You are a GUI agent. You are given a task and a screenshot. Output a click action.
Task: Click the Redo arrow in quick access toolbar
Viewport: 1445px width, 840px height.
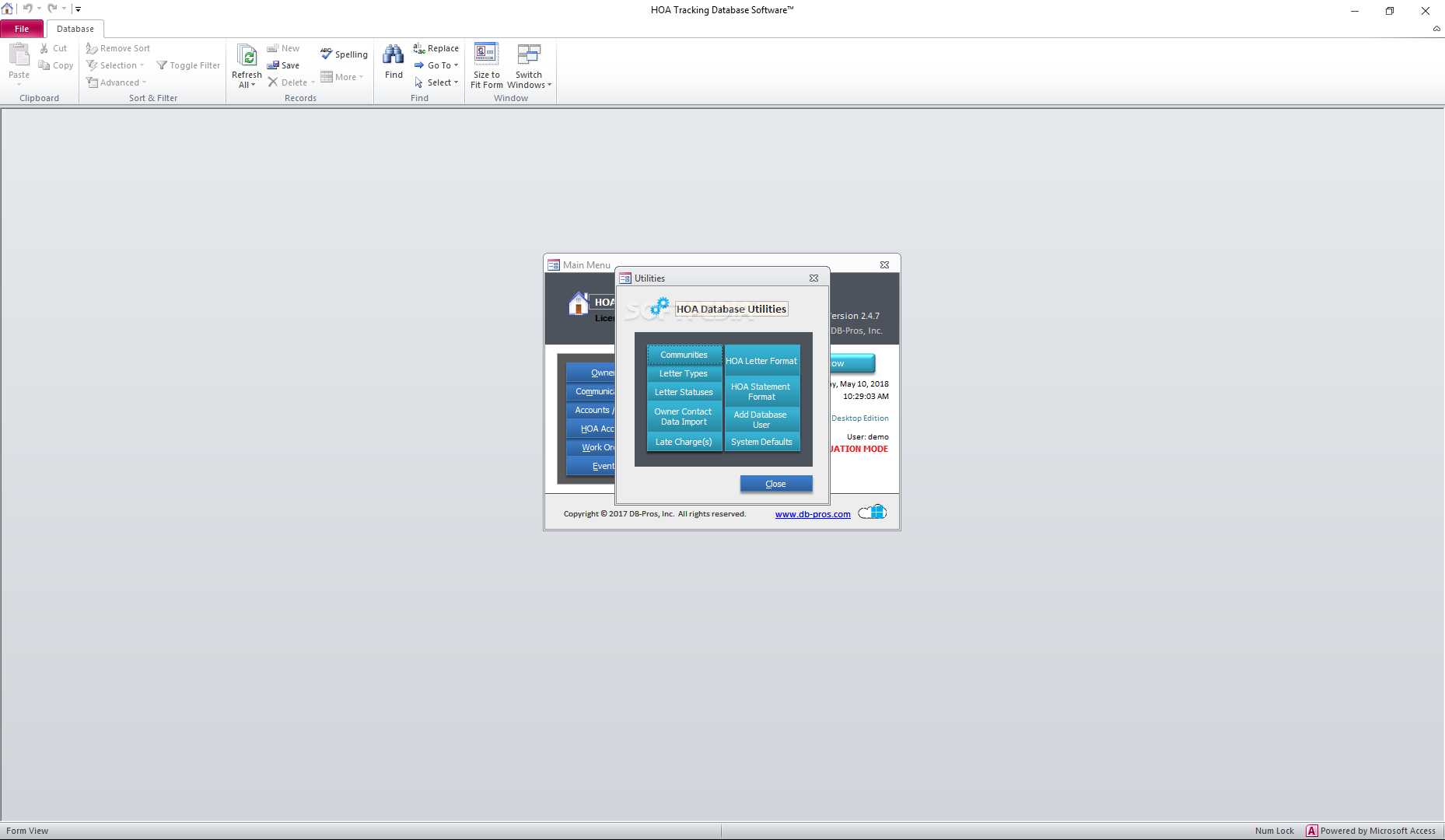tap(52, 9)
